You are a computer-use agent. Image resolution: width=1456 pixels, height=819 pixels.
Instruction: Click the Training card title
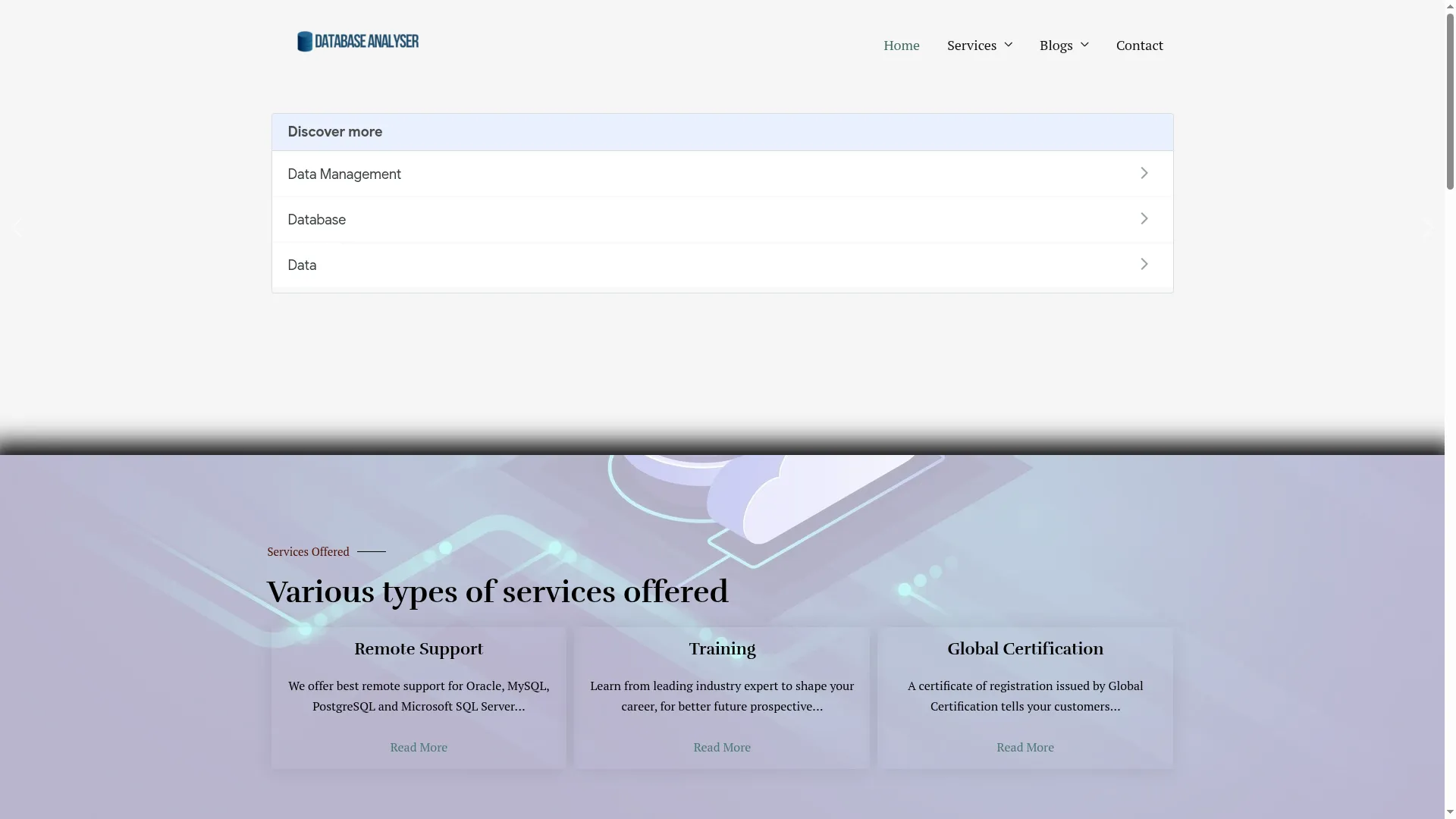click(x=722, y=649)
